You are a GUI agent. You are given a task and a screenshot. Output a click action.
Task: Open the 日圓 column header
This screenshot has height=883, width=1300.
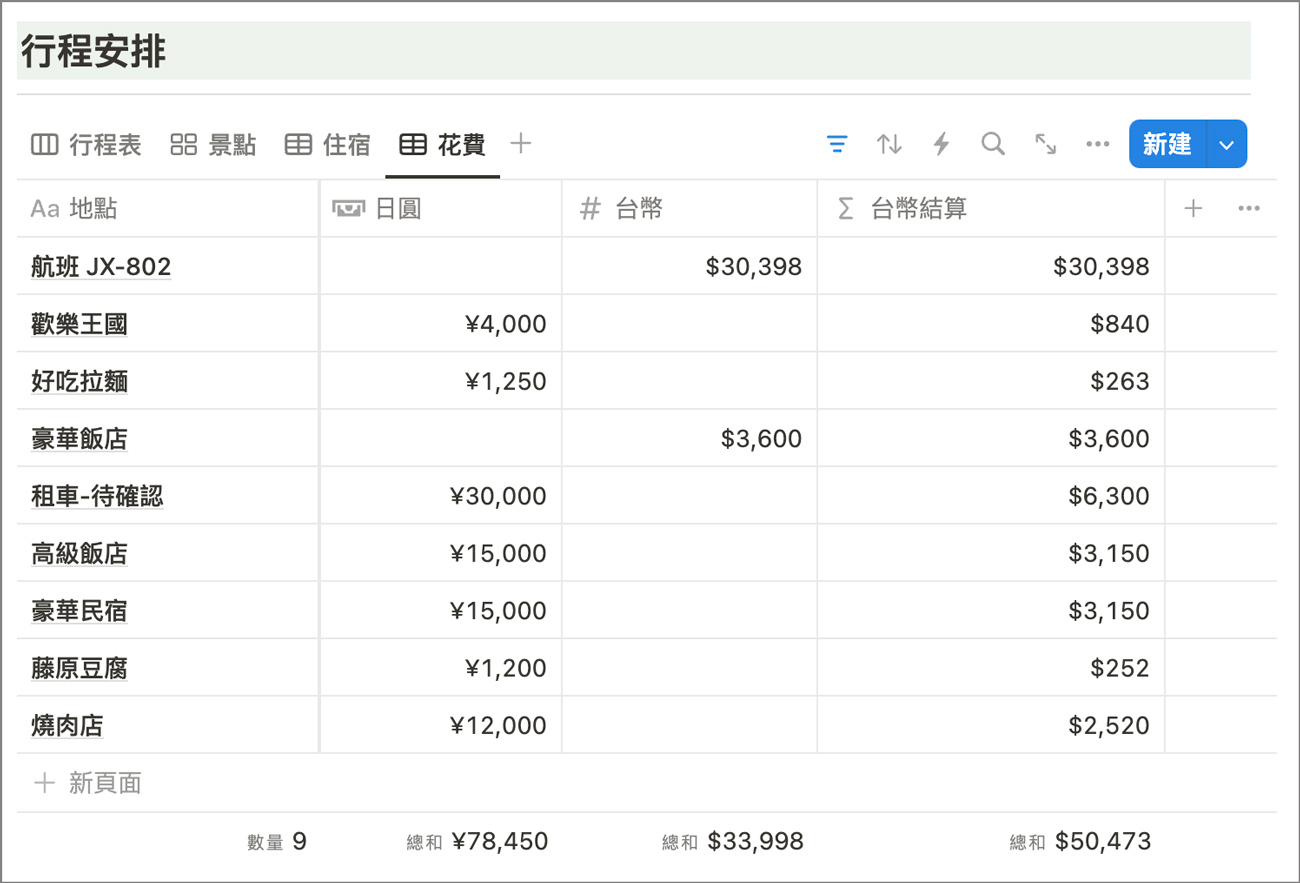[440, 208]
